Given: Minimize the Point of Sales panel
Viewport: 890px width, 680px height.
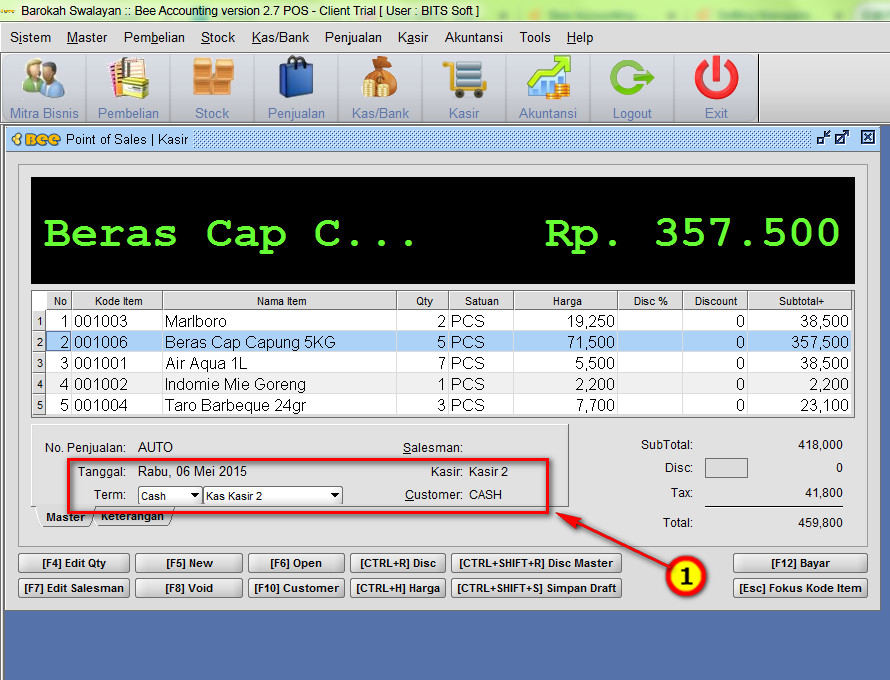Looking at the screenshot, I should click(x=823, y=137).
